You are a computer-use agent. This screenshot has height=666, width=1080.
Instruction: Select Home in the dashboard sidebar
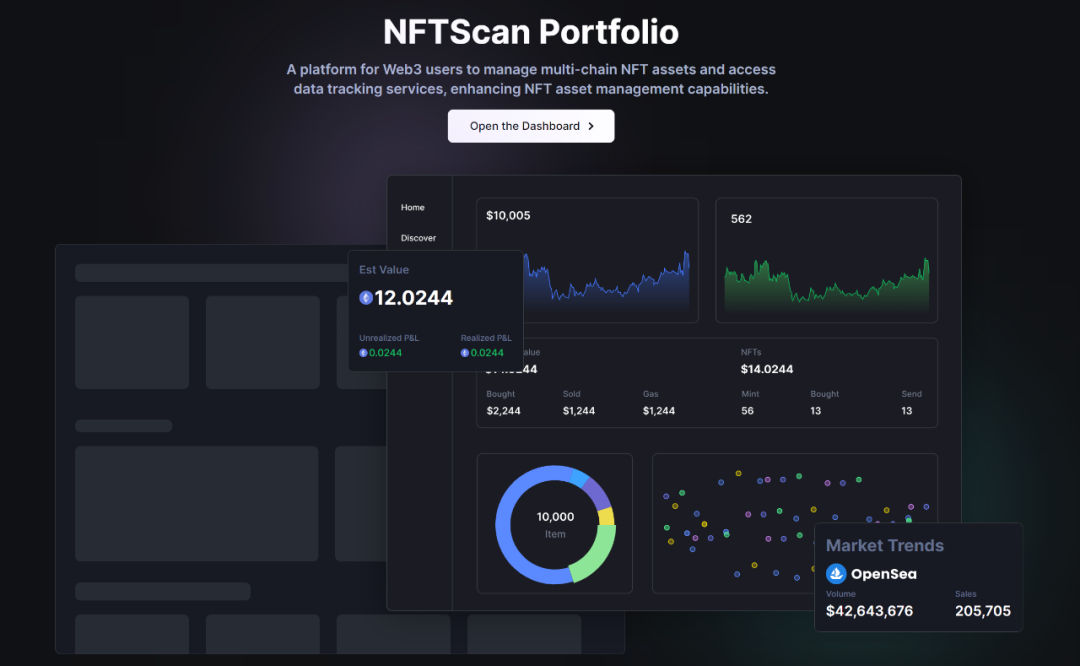pos(413,207)
